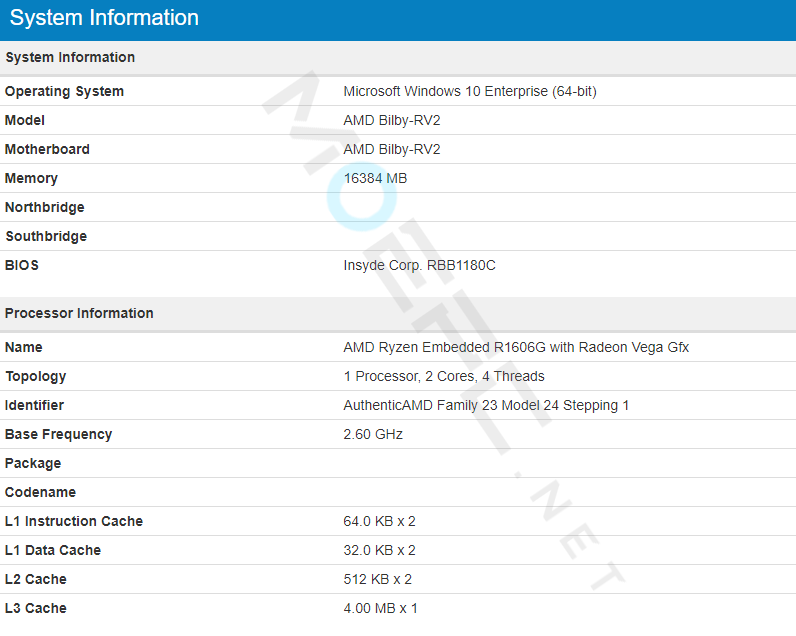Click the Southbridge row label
This screenshot has height=636, width=796.
coord(46,236)
